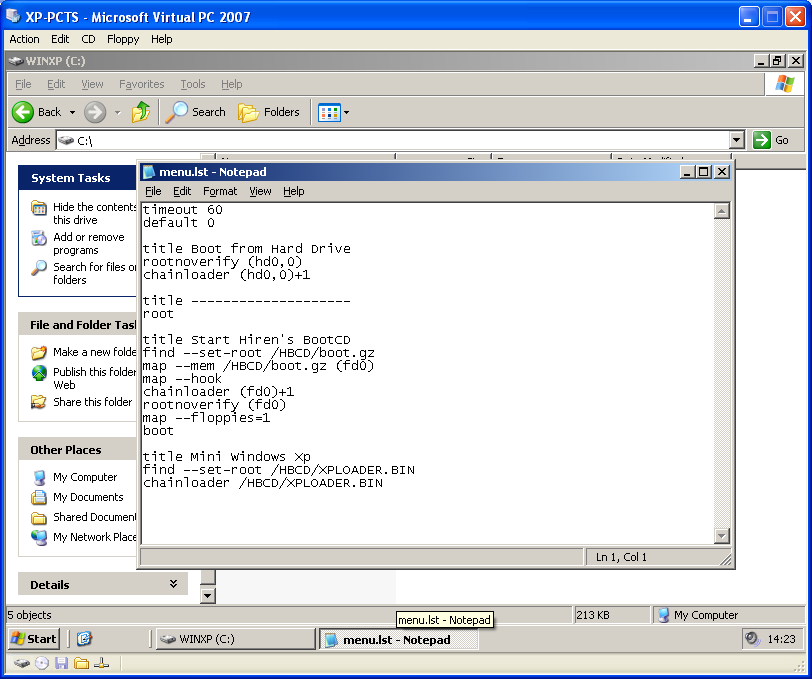The image size is (812, 679).
Task: Open the Forward button history dropdown
Action: [118, 112]
